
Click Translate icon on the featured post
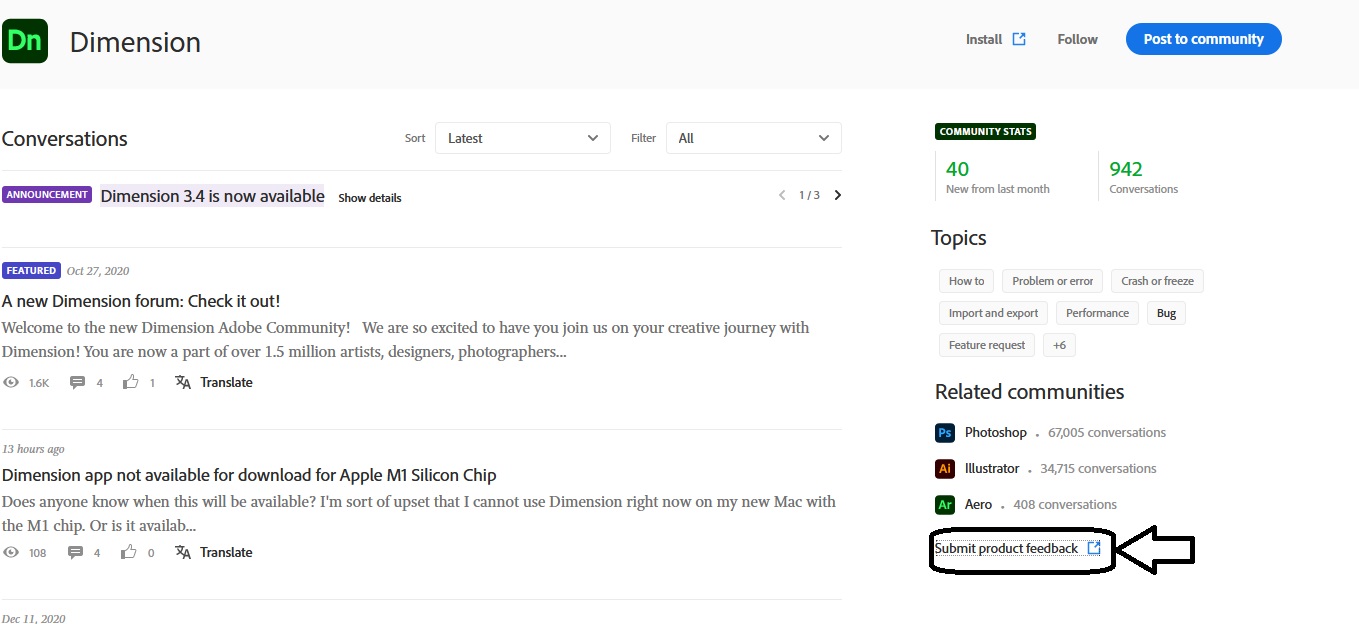tap(183, 382)
